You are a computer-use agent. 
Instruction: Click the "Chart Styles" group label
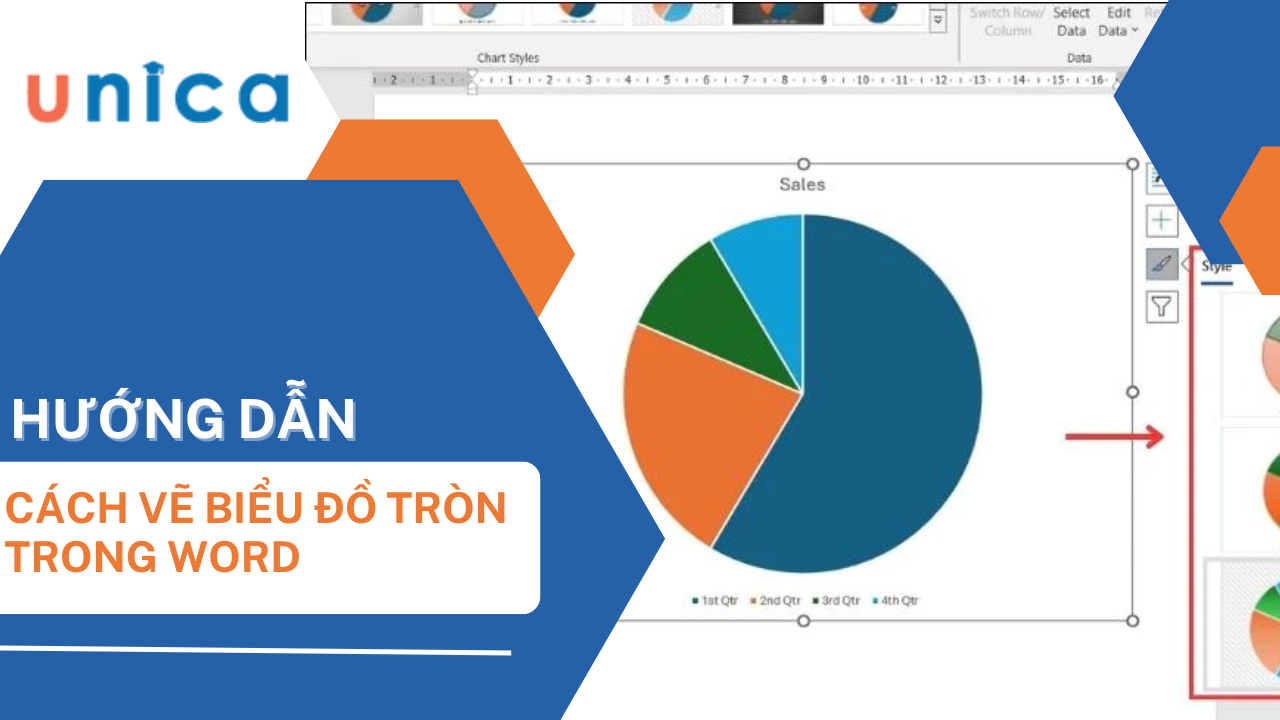coord(510,58)
